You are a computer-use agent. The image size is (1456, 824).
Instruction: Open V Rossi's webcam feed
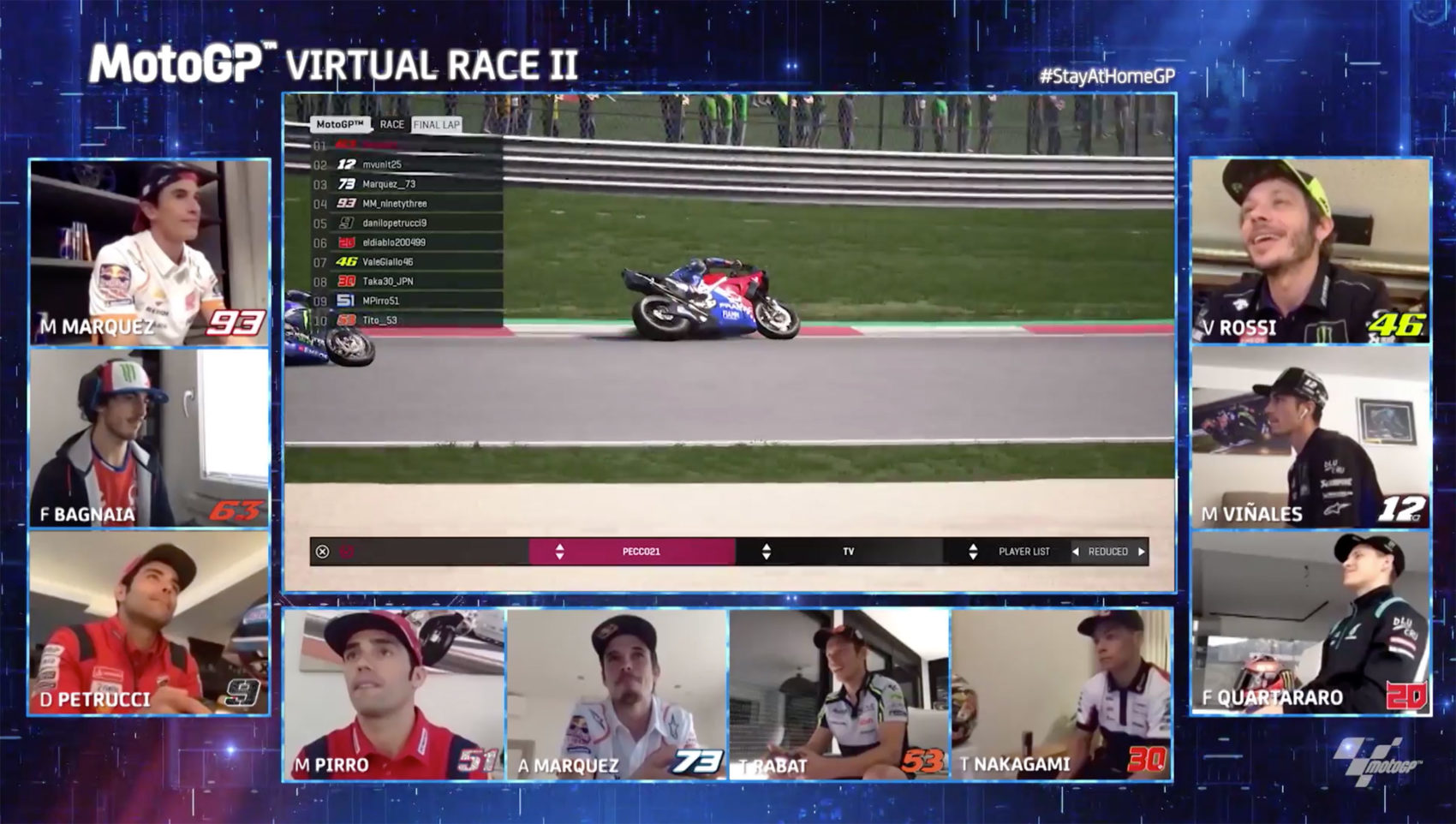click(1310, 250)
